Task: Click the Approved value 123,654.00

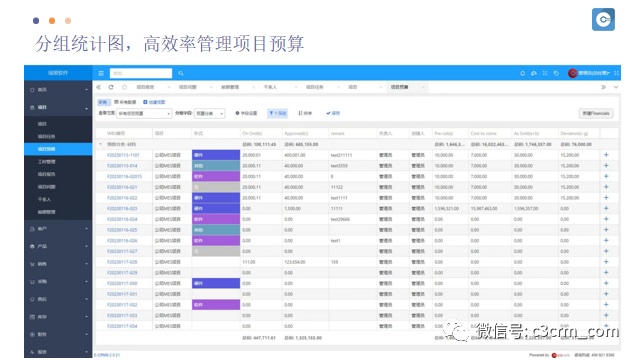Action: click(x=295, y=262)
